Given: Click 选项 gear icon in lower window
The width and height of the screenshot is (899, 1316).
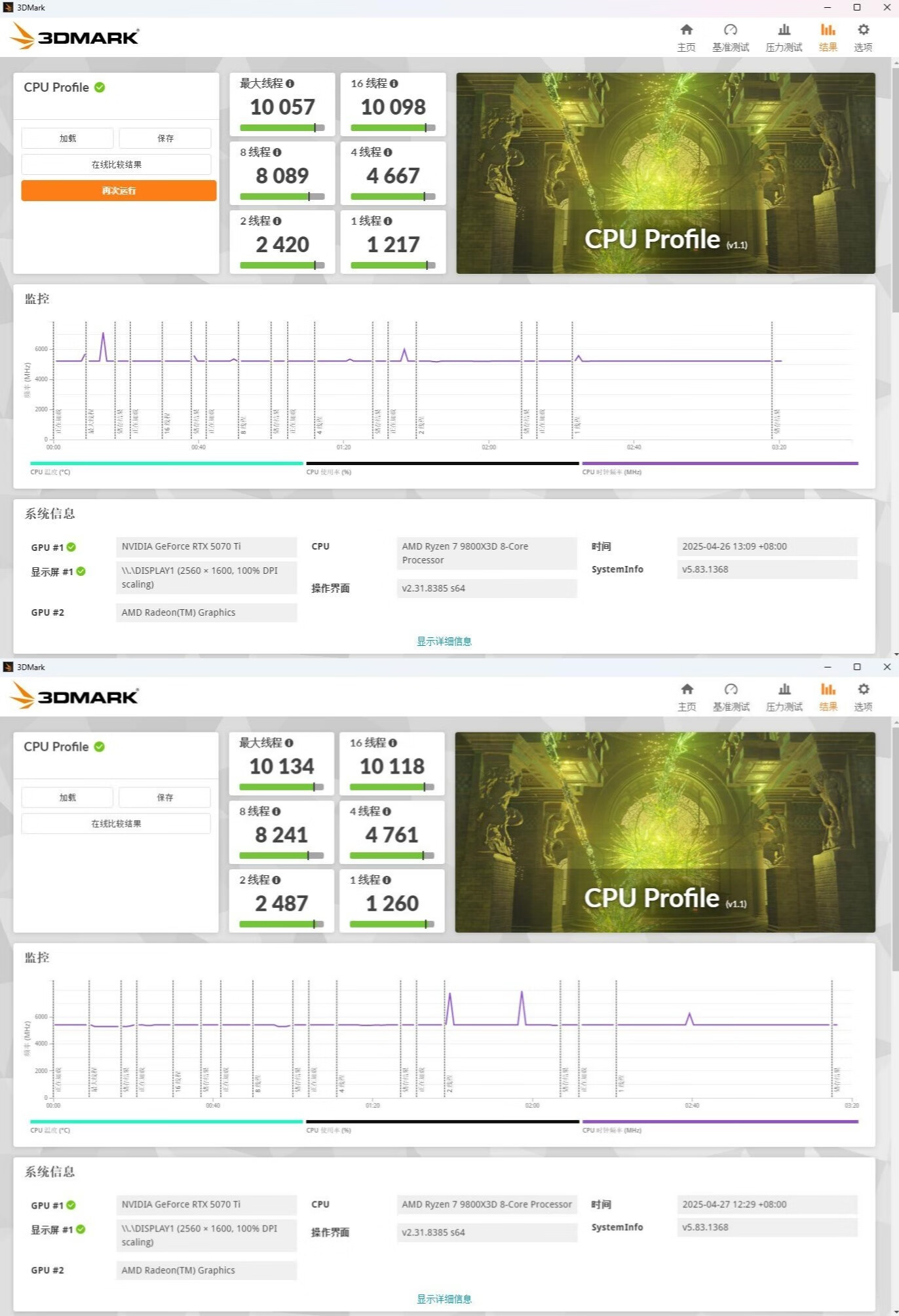Looking at the screenshot, I should point(863,690).
